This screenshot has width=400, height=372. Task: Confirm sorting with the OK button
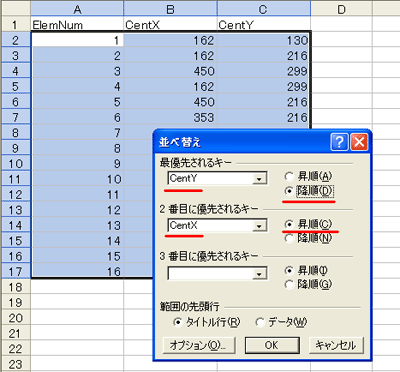[x=272, y=345]
